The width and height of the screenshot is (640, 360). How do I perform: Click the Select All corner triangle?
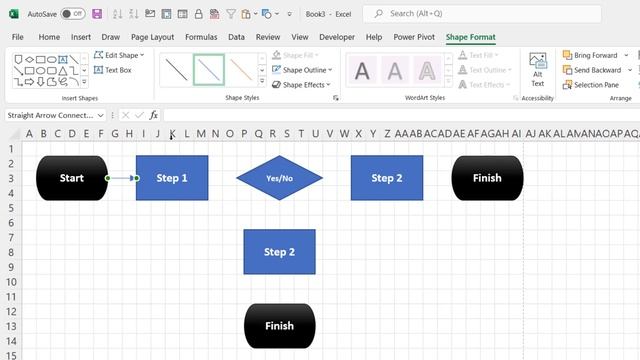tap(15, 134)
